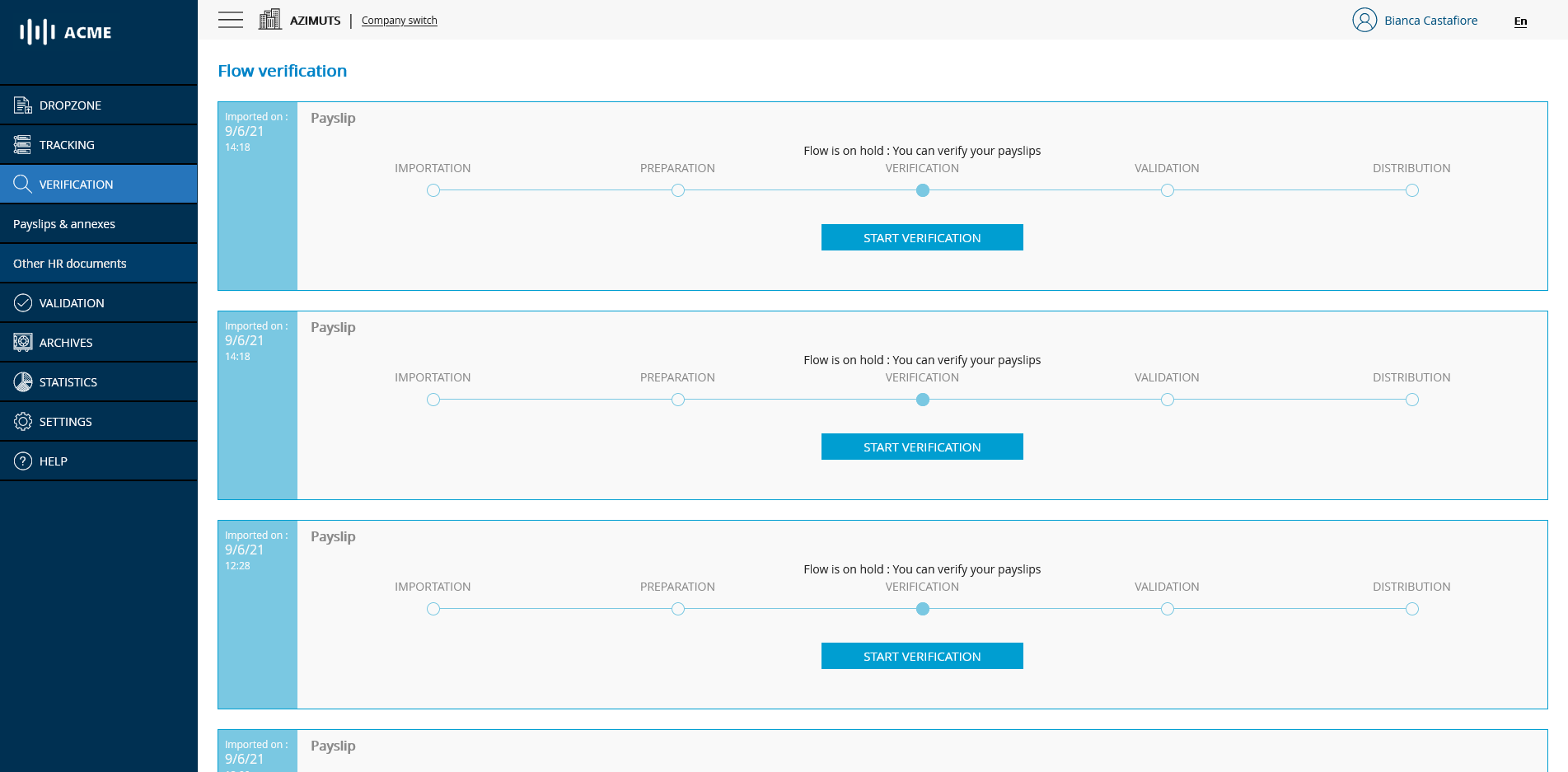Open the user profile avatar icon

click(1364, 20)
